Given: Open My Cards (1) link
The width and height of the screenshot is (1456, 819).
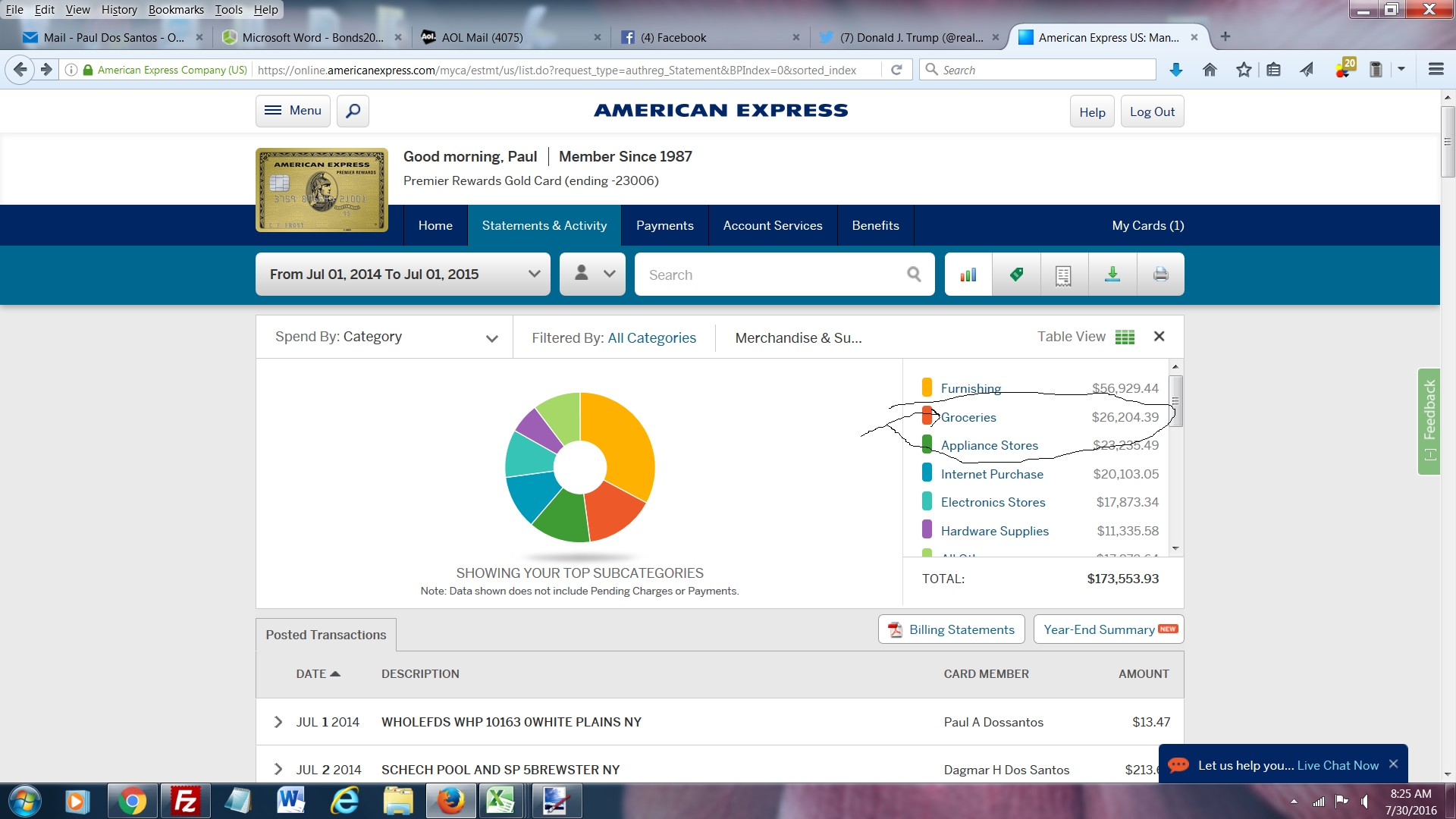Looking at the screenshot, I should pyautogui.click(x=1147, y=225).
